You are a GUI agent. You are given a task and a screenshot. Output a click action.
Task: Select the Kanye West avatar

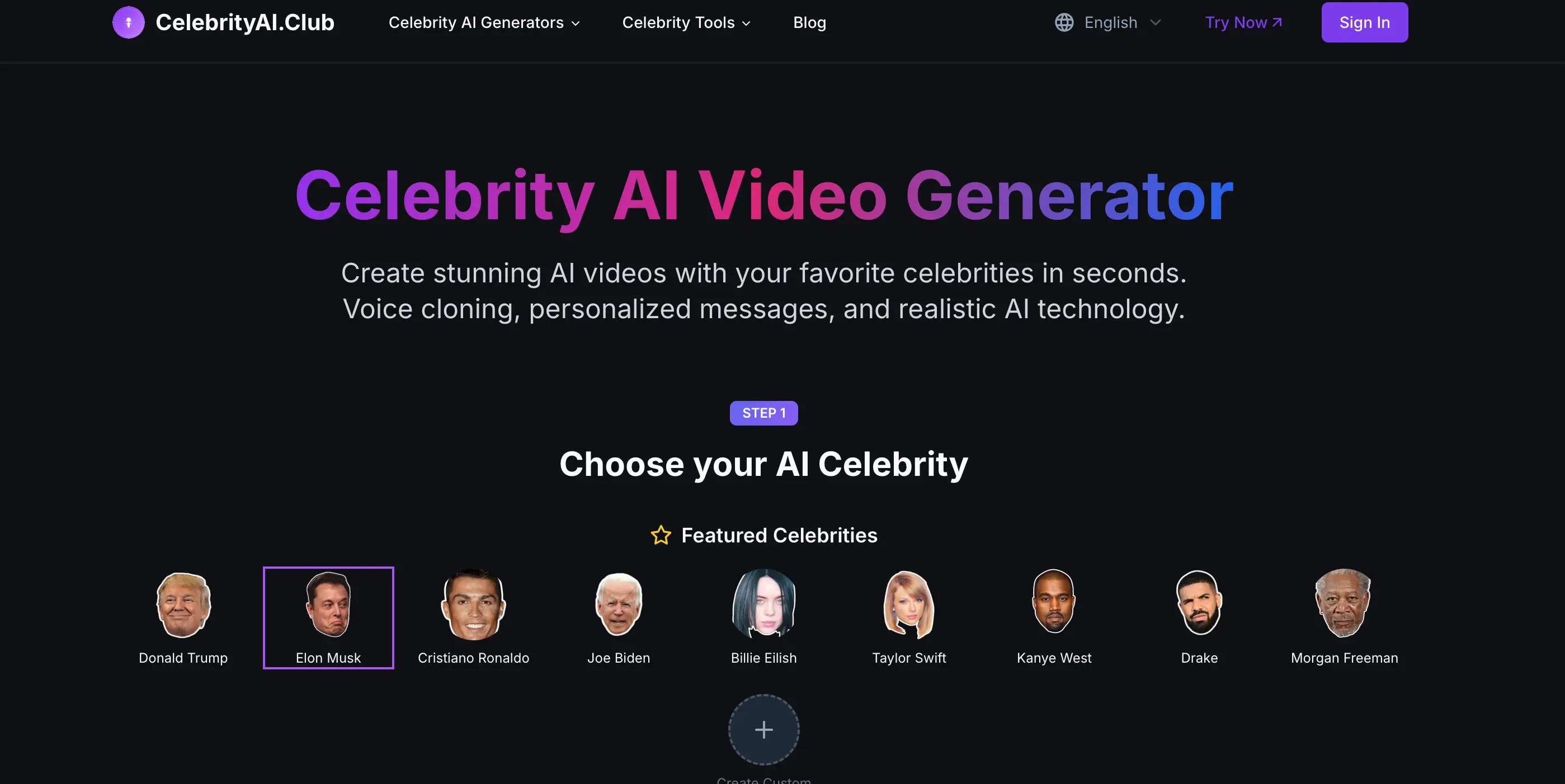(1054, 602)
